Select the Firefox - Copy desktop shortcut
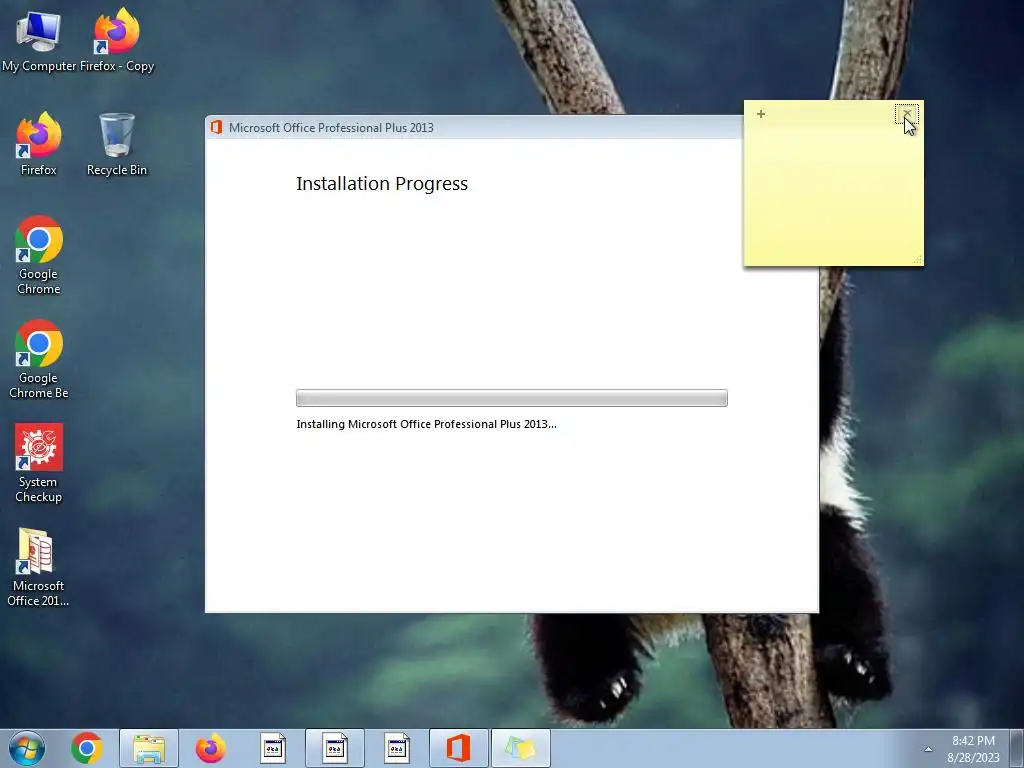The height and width of the screenshot is (768, 1024). [117, 39]
